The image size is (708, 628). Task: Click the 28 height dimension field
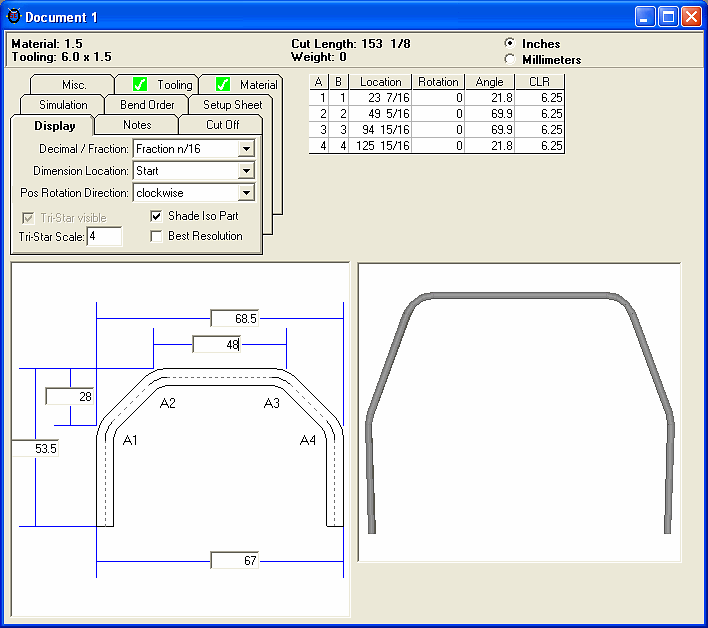click(x=70, y=397)
